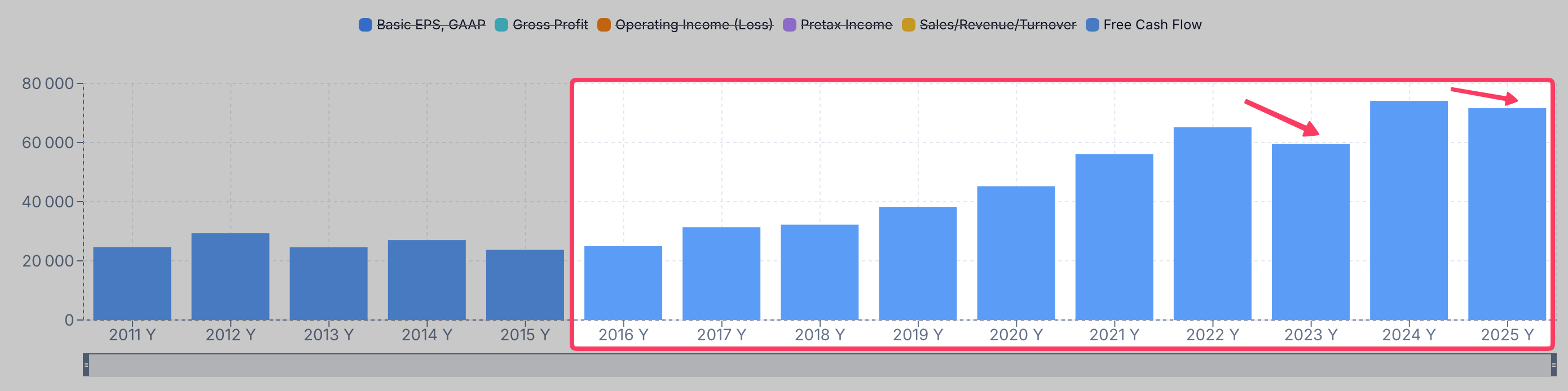Select the 2021 Y bar
This screenshot has width=1568, height=391.
[1114, 237]
